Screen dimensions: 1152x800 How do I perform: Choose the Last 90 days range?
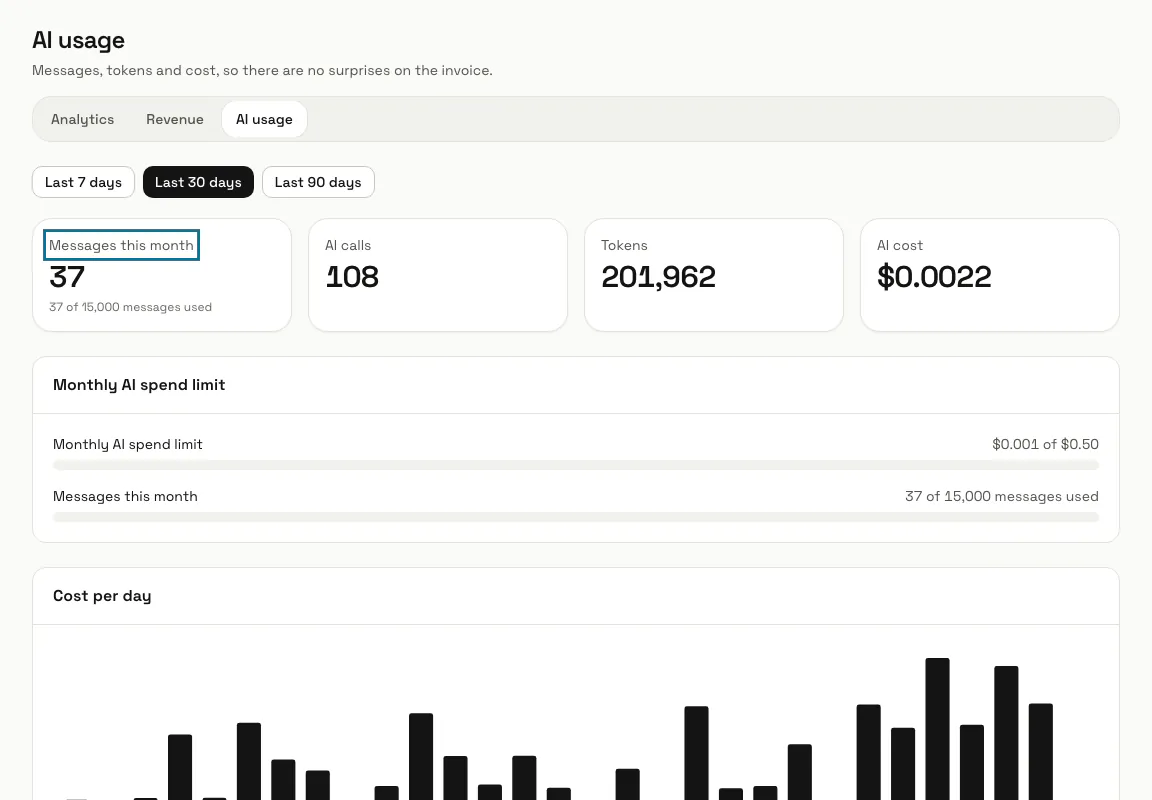click(x=318, y=182)
